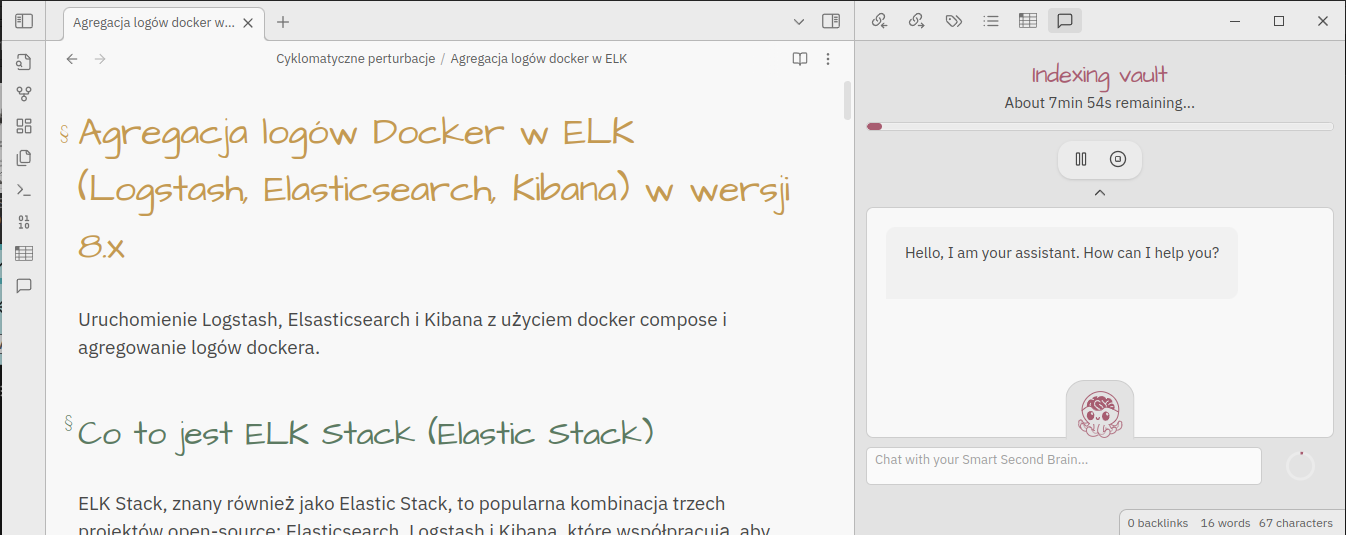
Task: Close the Agregacja logów docker tab
Action: [248, 22]
